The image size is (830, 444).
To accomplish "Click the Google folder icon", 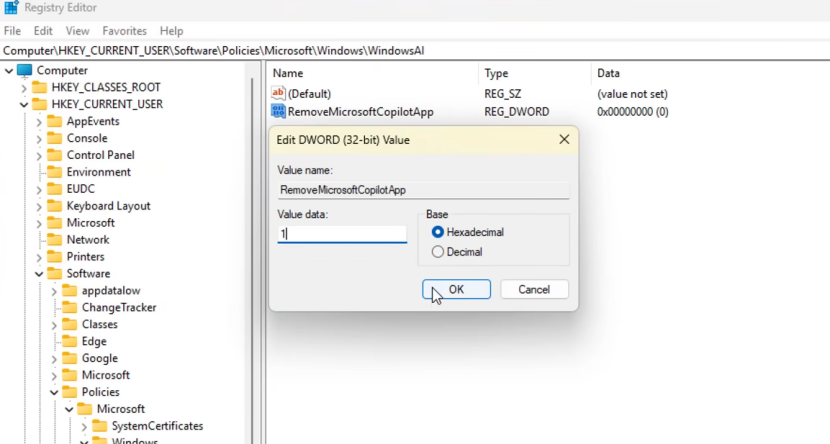I will pyautogui.click(x=69, y=358).
